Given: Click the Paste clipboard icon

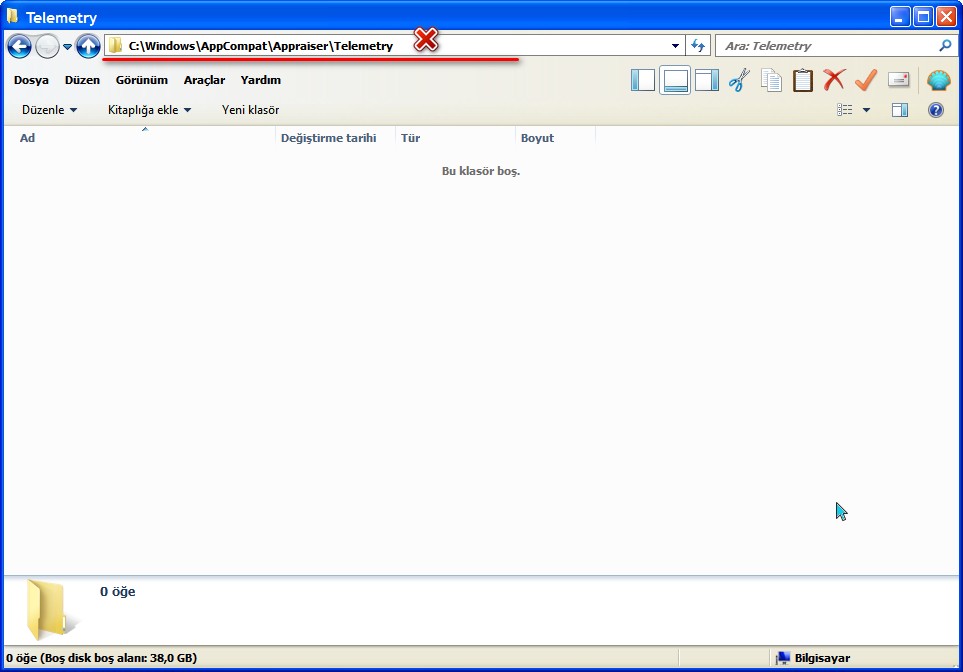Looking at the screenshot, I should pos(803,80).
